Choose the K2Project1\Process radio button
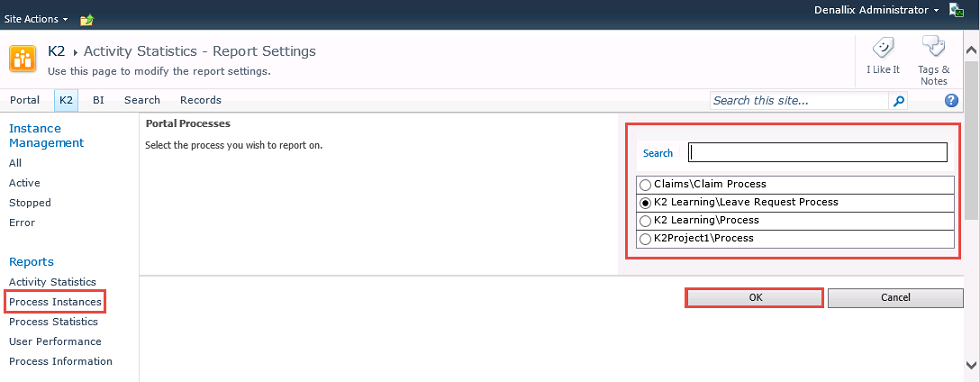 click(645, 239)
